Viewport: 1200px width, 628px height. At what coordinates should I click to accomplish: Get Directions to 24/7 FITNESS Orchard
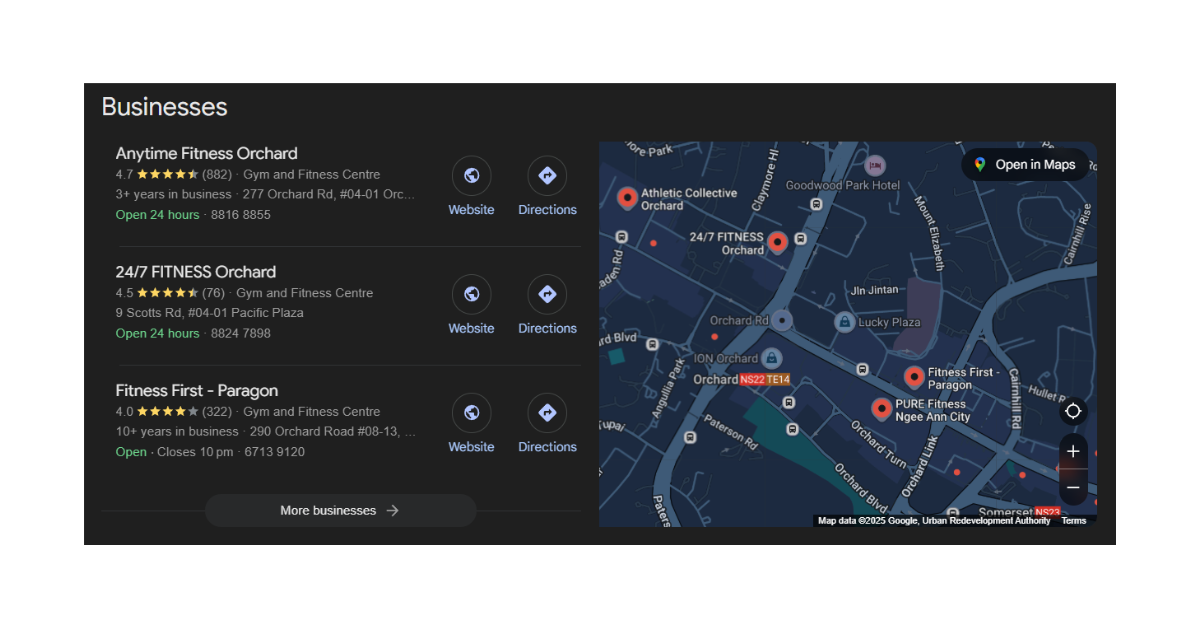tap(547, 295)
